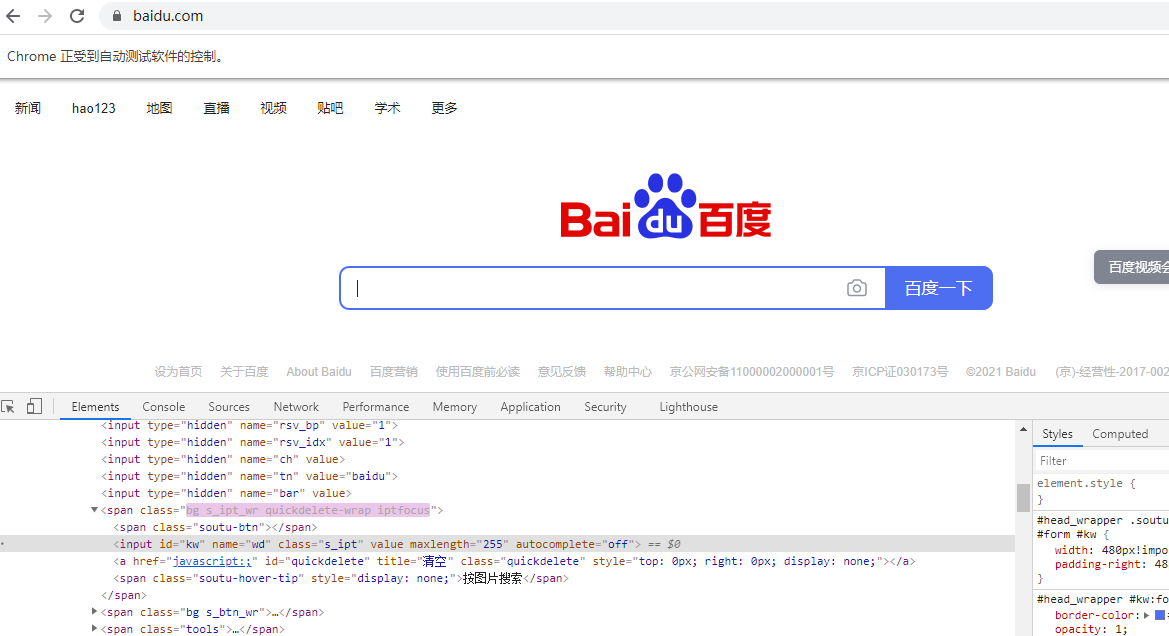Click the 百度营销 footer link
This screenshot has height=636, width=1169.
pos(394,371)
